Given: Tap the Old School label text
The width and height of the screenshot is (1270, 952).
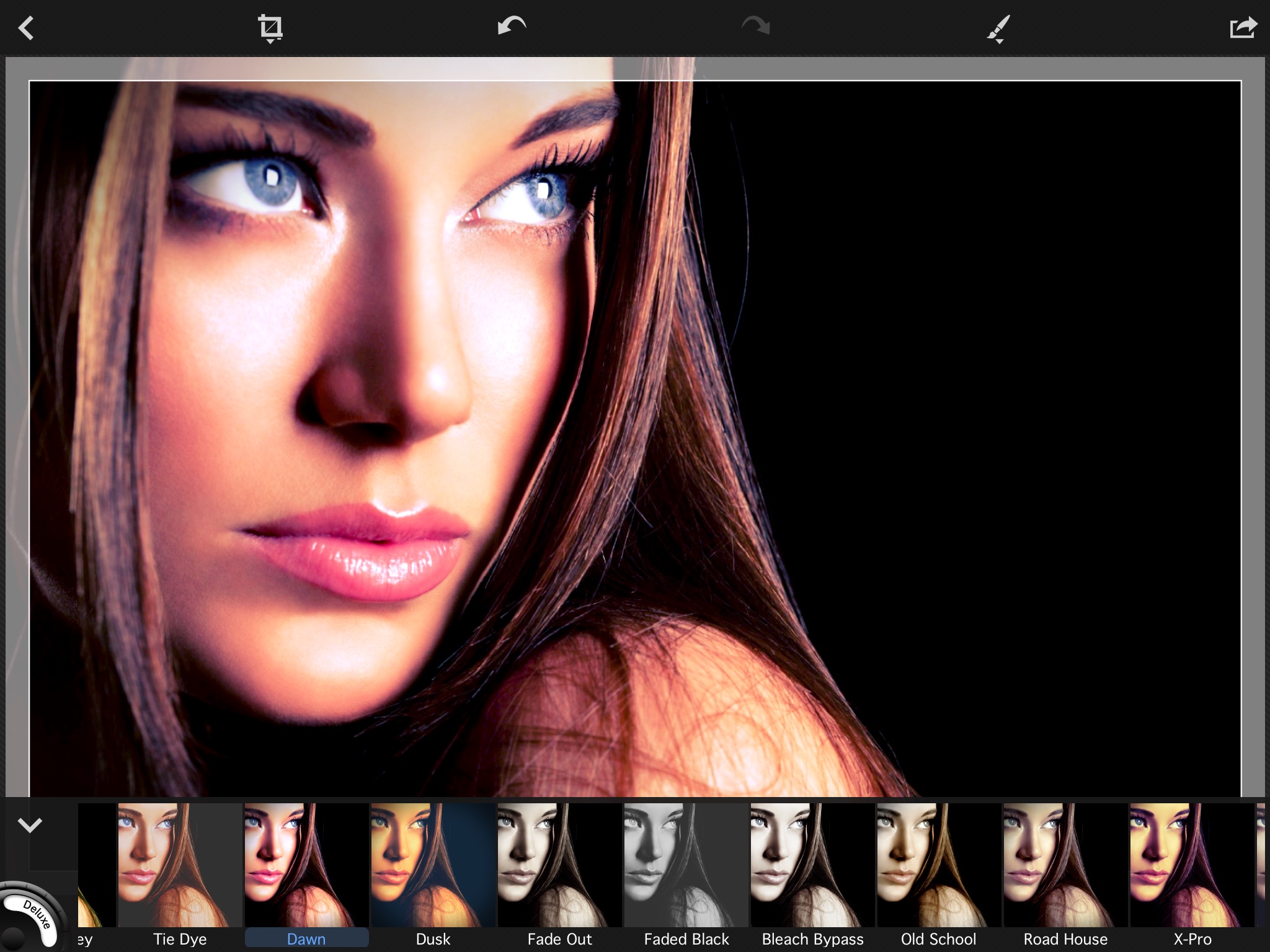Looking at the screenshot, I should point(938,939).
